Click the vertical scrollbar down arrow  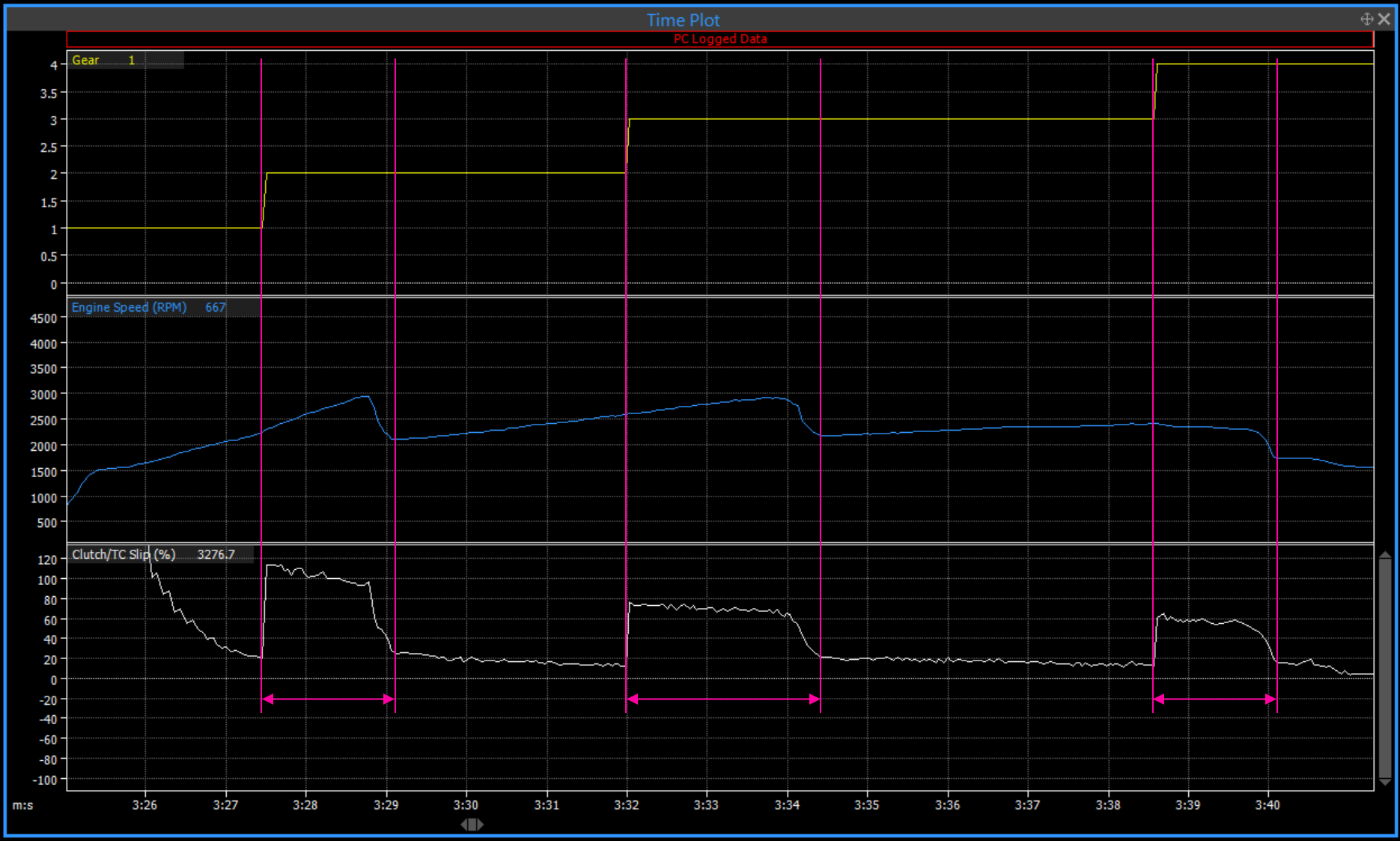(1384, 782)
